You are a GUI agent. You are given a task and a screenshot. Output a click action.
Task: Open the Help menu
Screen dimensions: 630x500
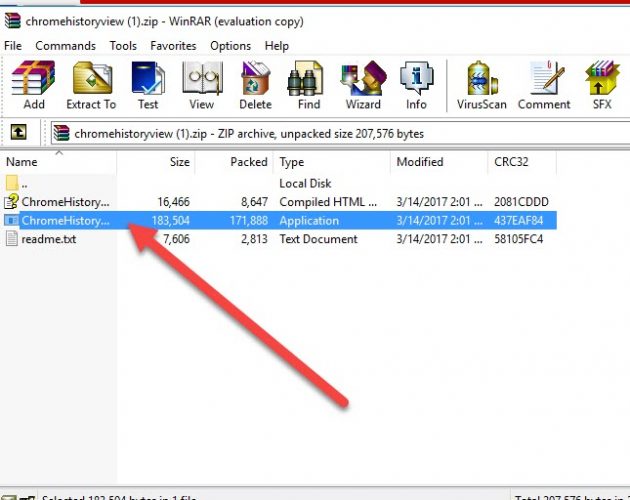pos(277,46)
